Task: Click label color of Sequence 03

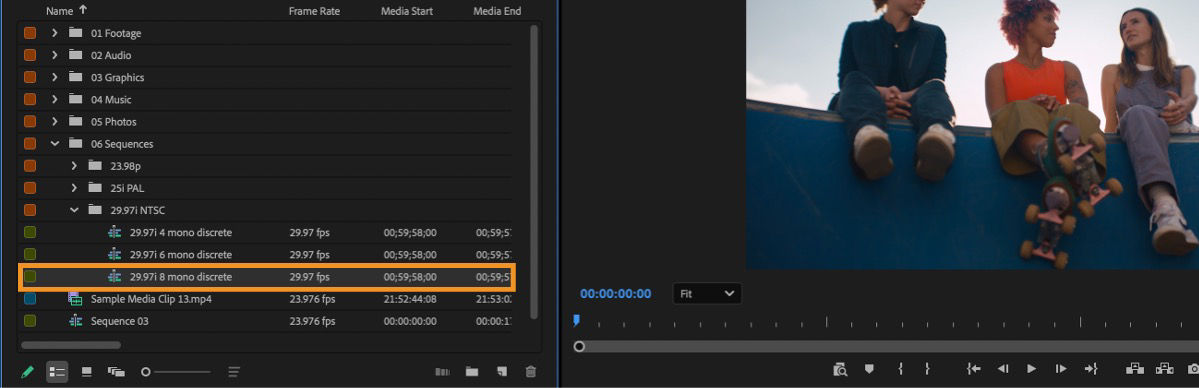Action: [x=30, y=321]
